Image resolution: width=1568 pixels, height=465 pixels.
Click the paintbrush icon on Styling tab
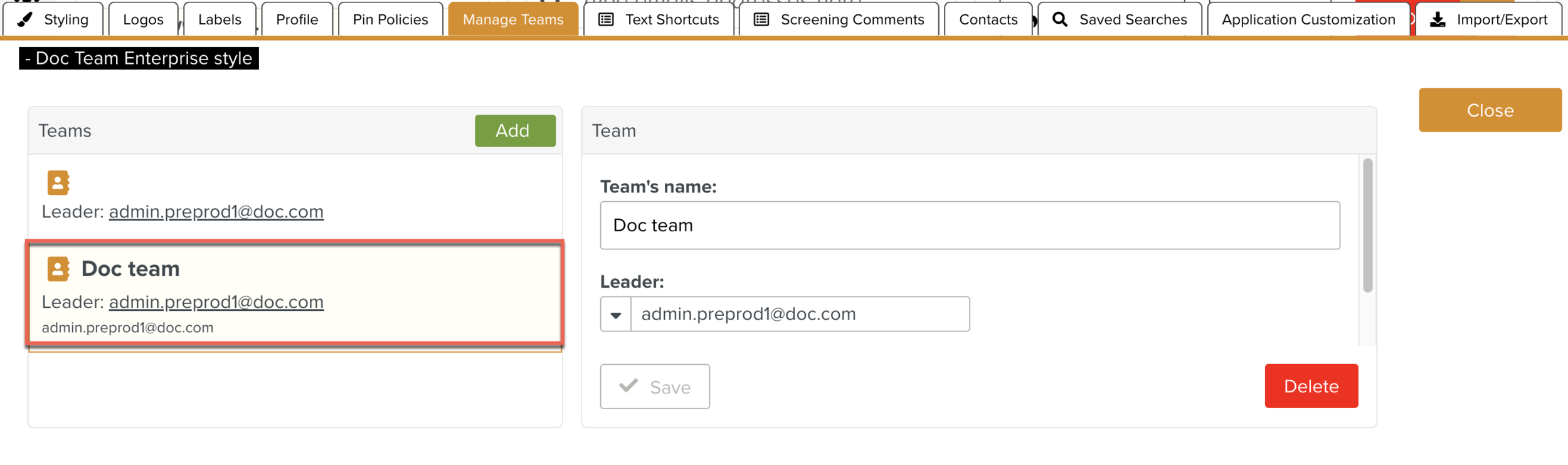(25, 19)
